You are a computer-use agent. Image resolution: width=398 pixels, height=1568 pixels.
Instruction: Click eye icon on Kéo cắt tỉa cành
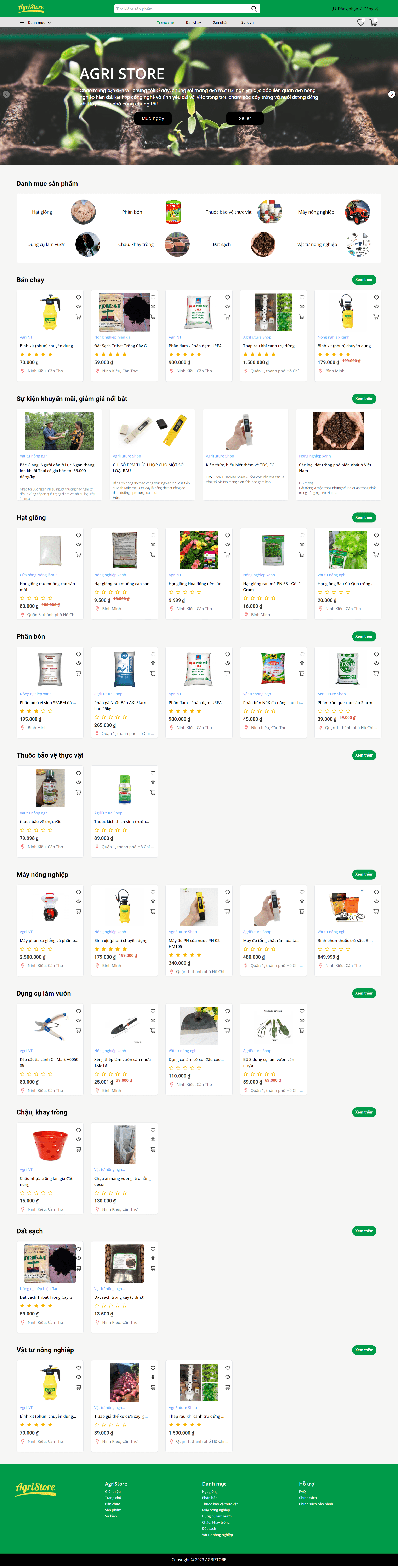tap(79, 1020)
